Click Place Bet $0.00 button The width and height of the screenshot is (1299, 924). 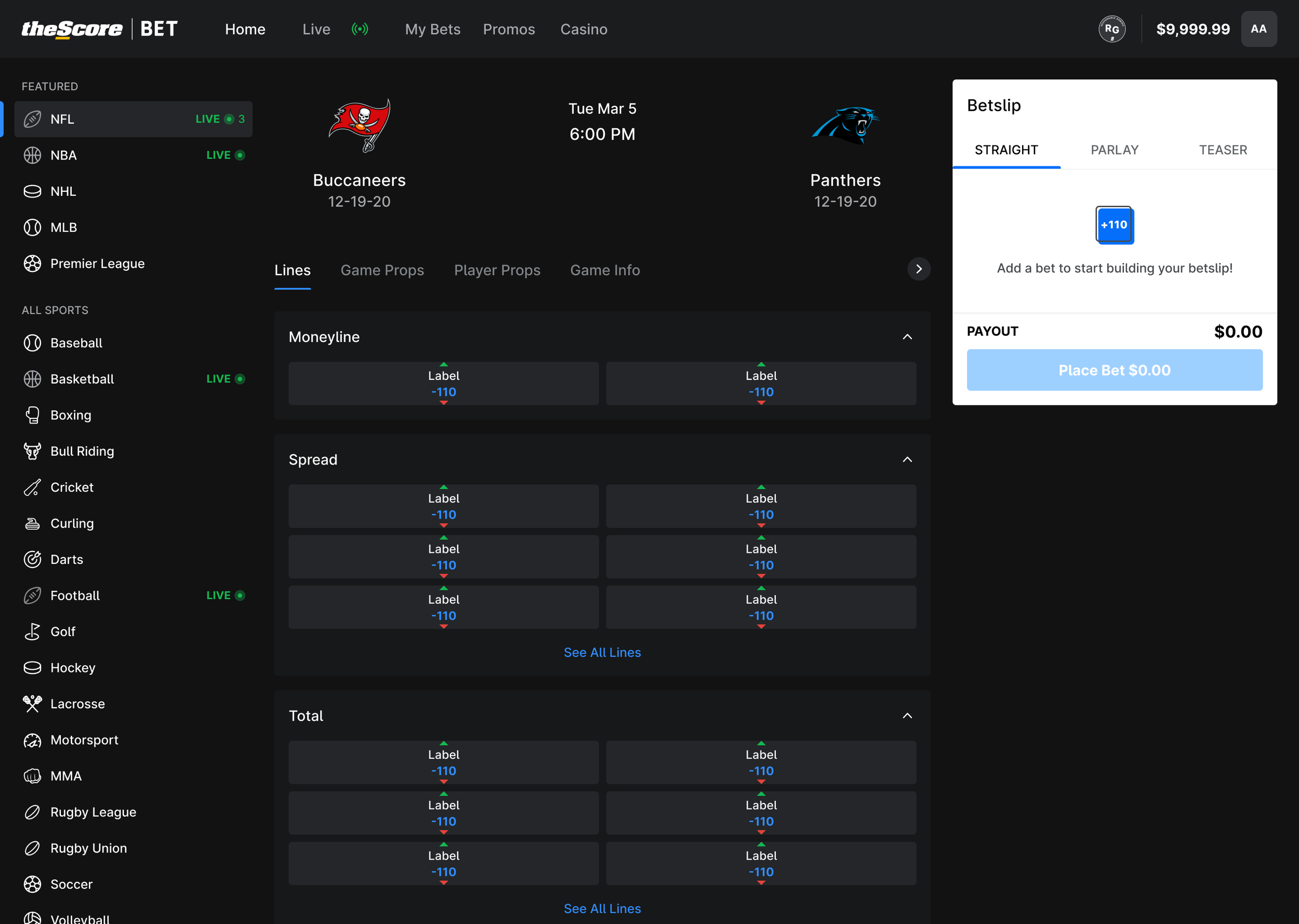tap(1115, 371)
